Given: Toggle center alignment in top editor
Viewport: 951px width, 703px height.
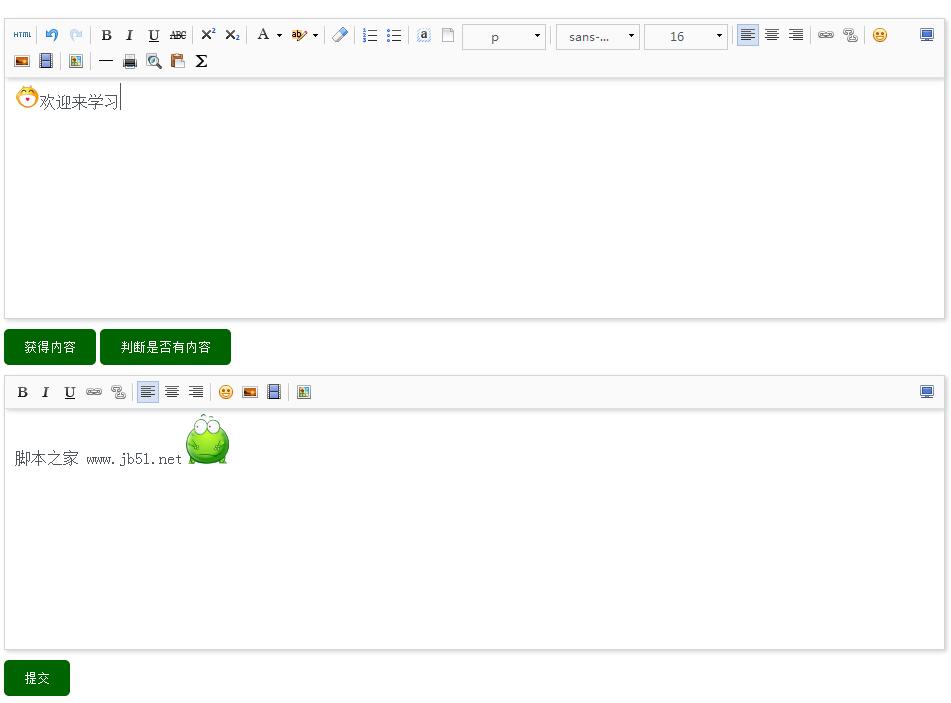Looking at the screenshot, I should (x=772, y=35).
